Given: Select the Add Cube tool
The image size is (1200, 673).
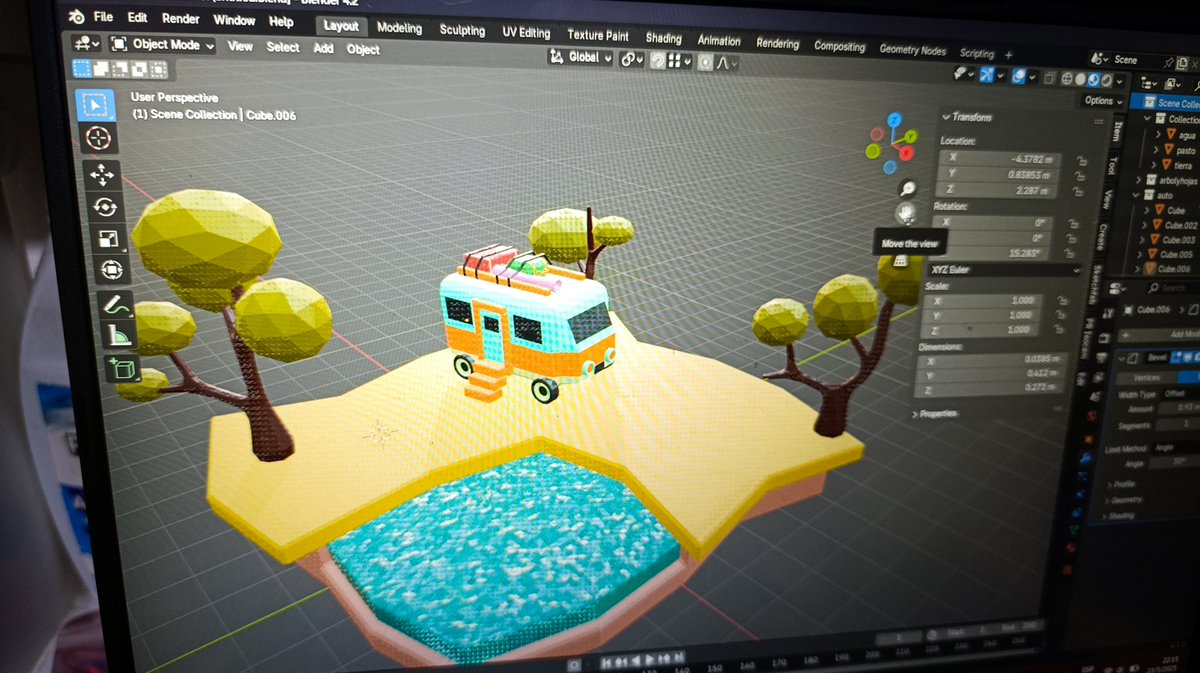Looking at the screenshot, I should 121,369.
